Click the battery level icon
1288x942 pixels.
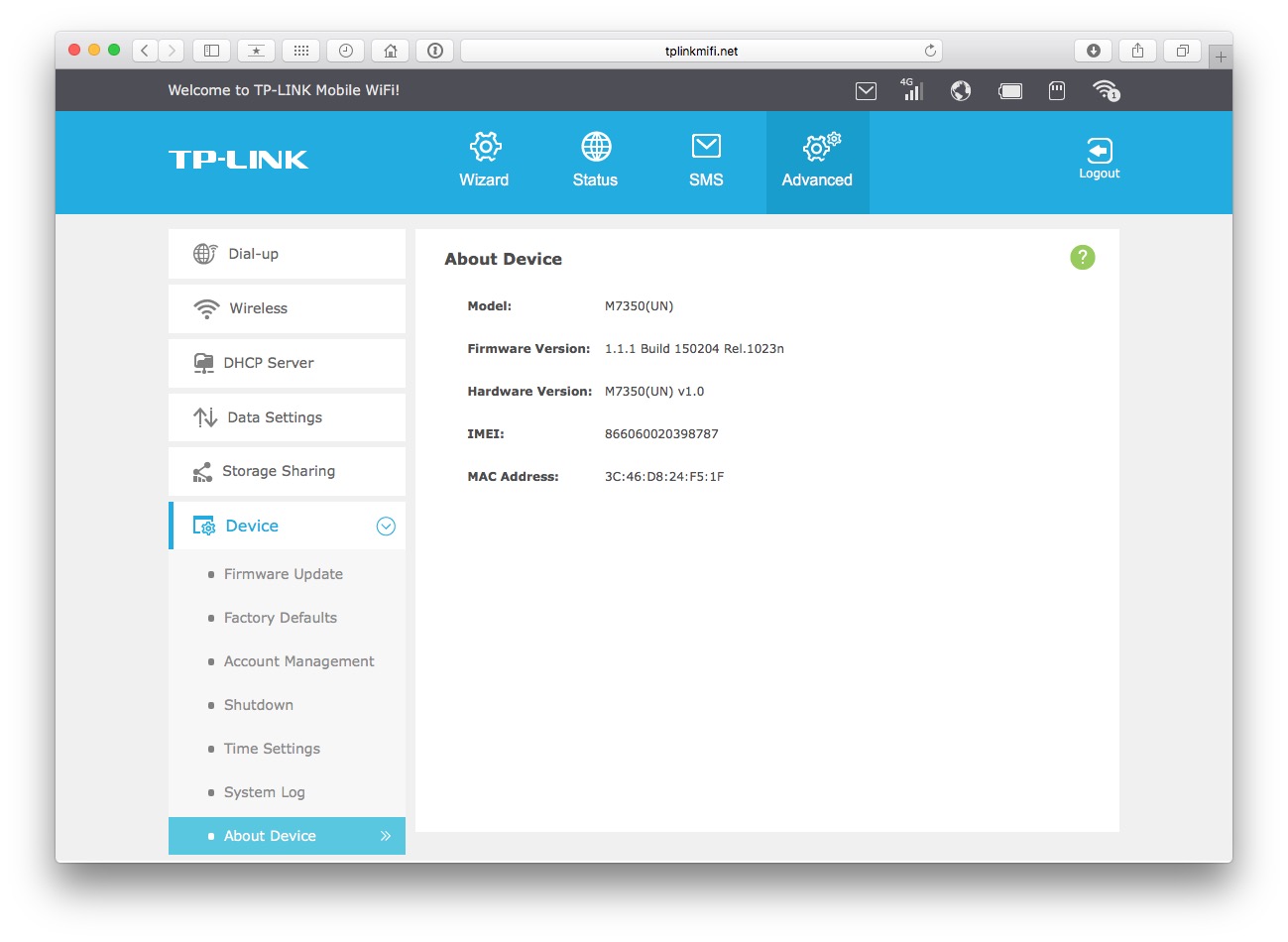point(1010,91)
